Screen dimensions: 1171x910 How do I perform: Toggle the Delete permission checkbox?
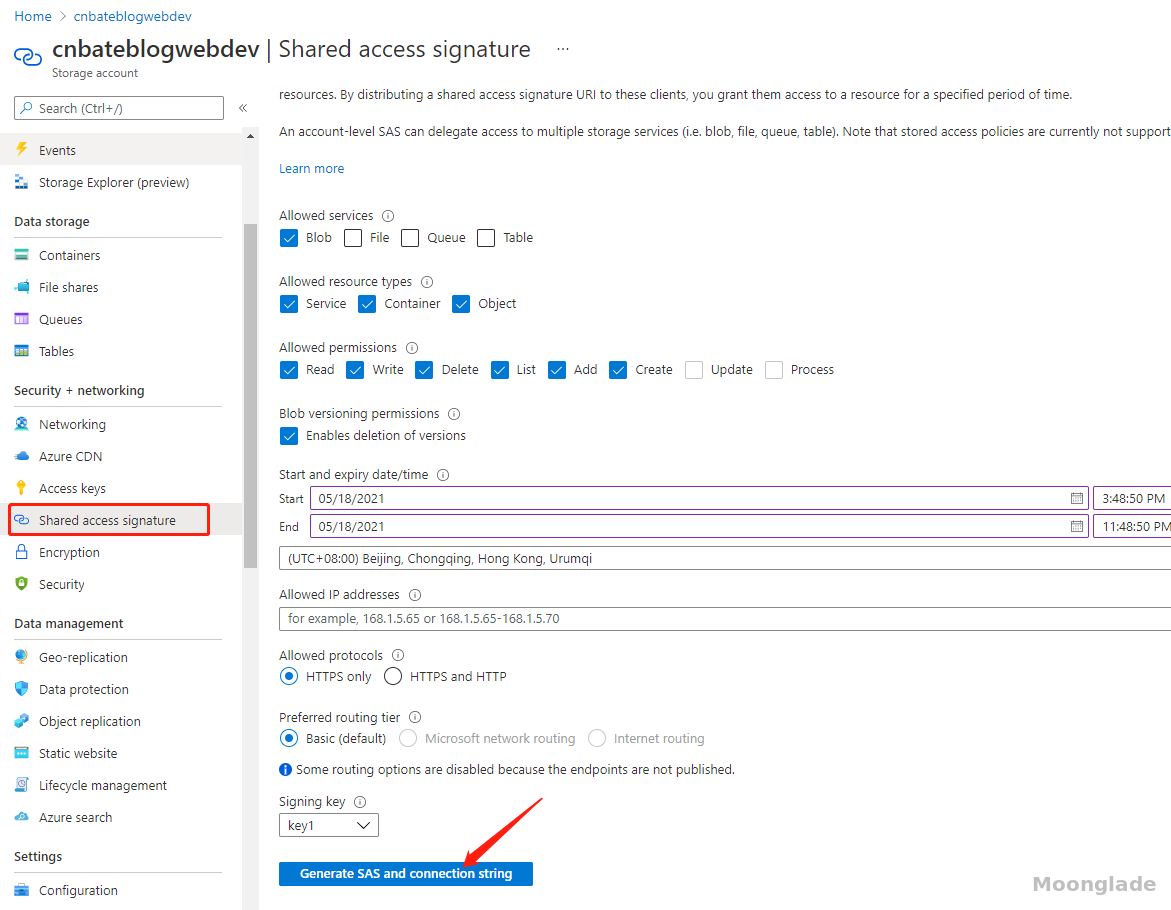coord(424,370)
